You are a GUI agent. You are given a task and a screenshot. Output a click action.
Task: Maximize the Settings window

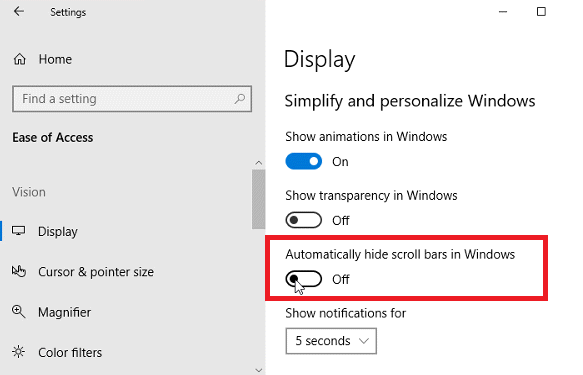pos(541,12)
